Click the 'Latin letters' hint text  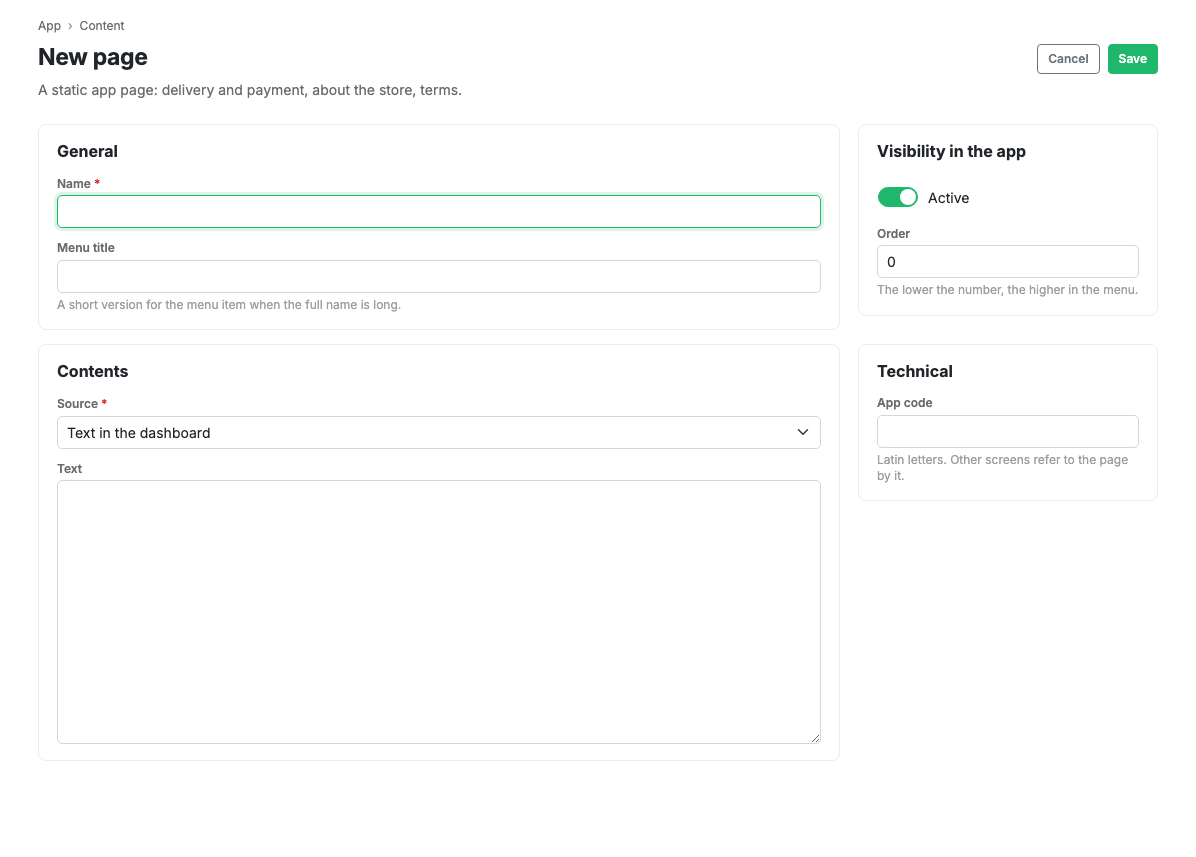click(1002, 467)
